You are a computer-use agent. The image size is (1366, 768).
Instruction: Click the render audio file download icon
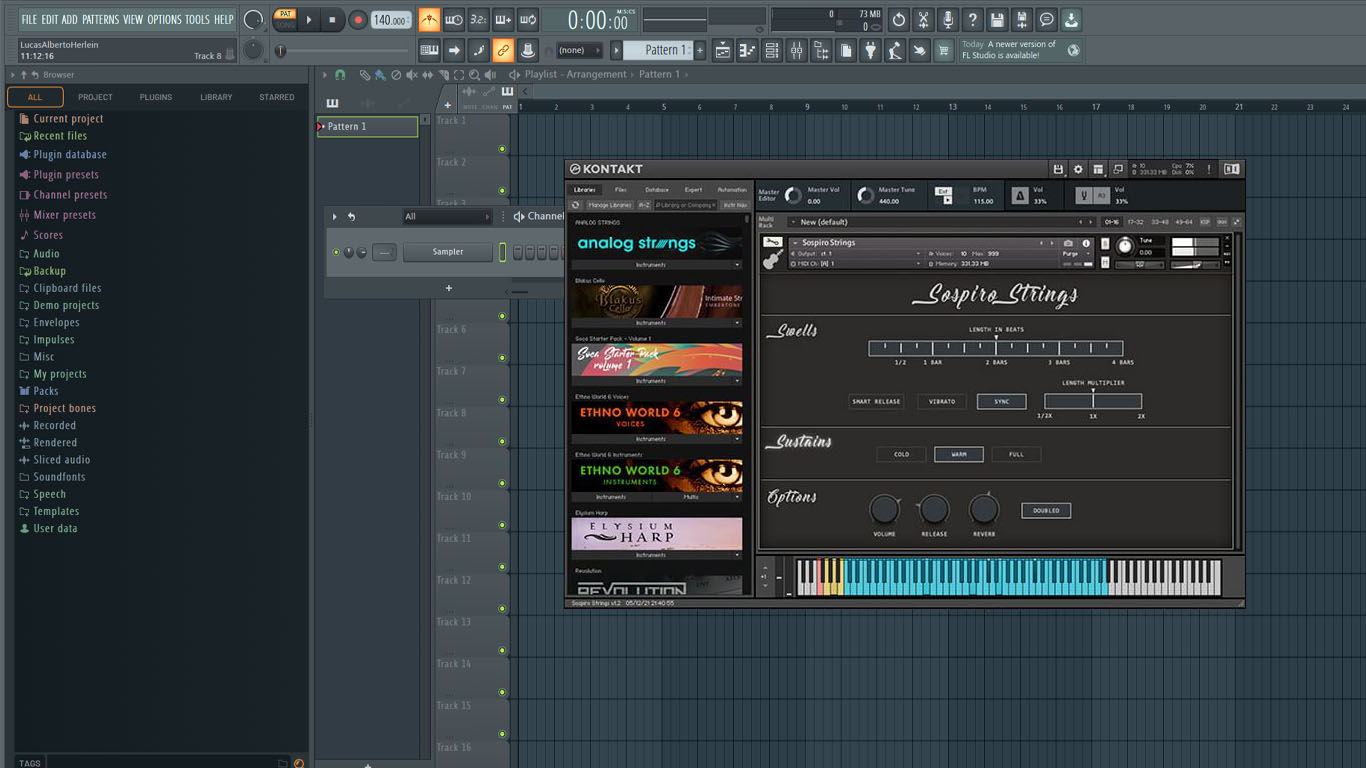point(1070,19)
